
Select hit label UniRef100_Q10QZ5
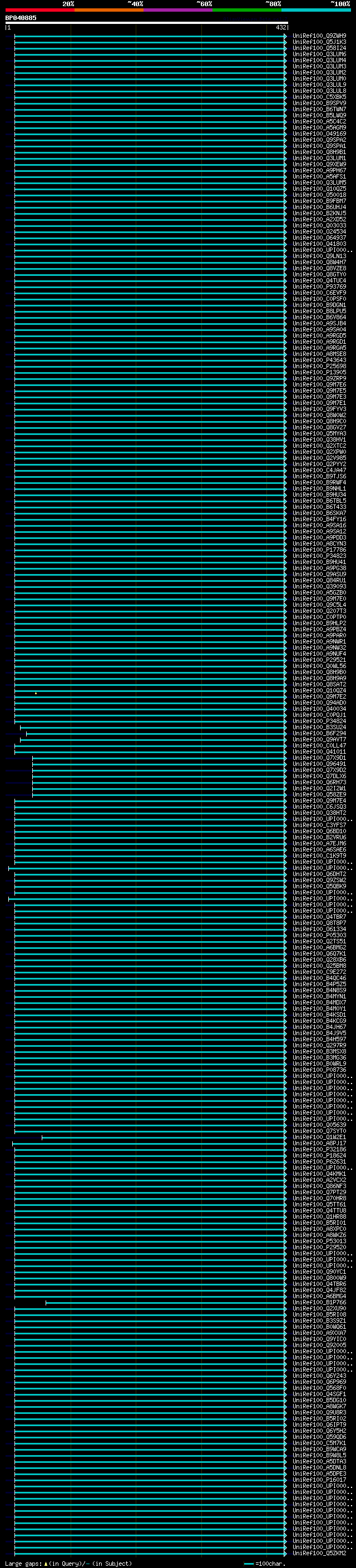click(x=319, y=189)
